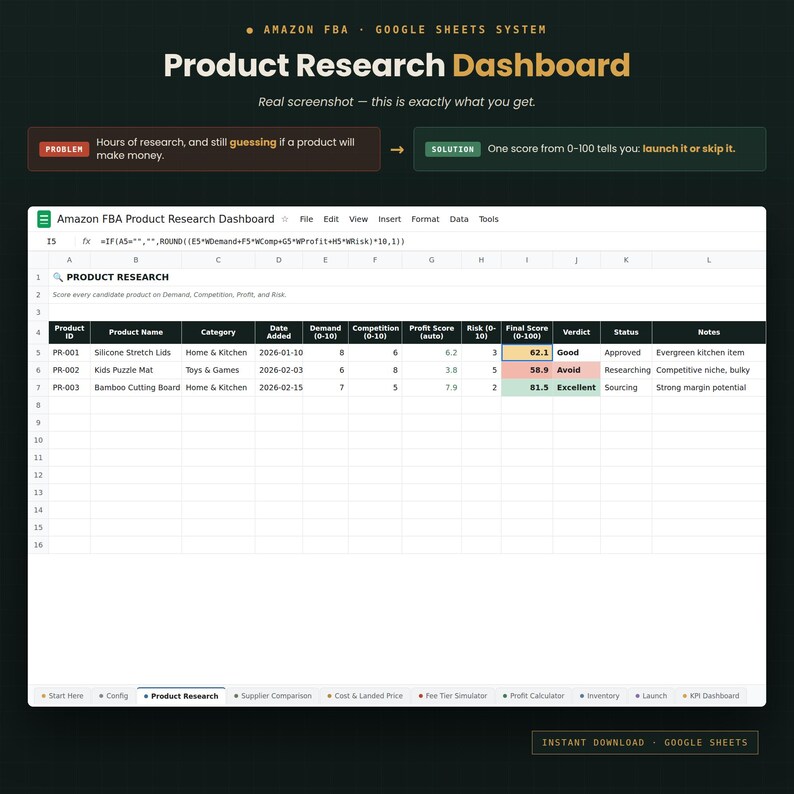Viewport: 794px width, 794px height.
Task: Open the Supplier Comparison sheet tab
Action: (273, 696)
